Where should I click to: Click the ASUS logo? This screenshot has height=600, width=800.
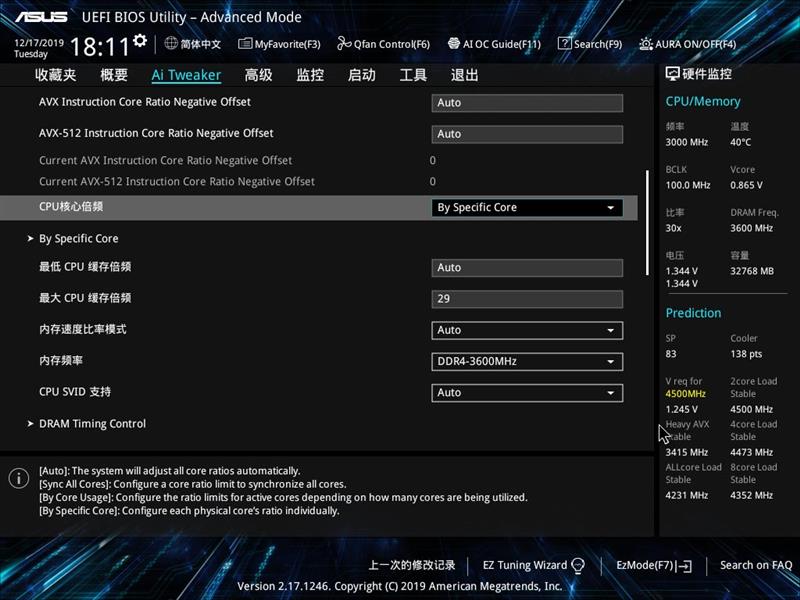click(x=41, y=17)
